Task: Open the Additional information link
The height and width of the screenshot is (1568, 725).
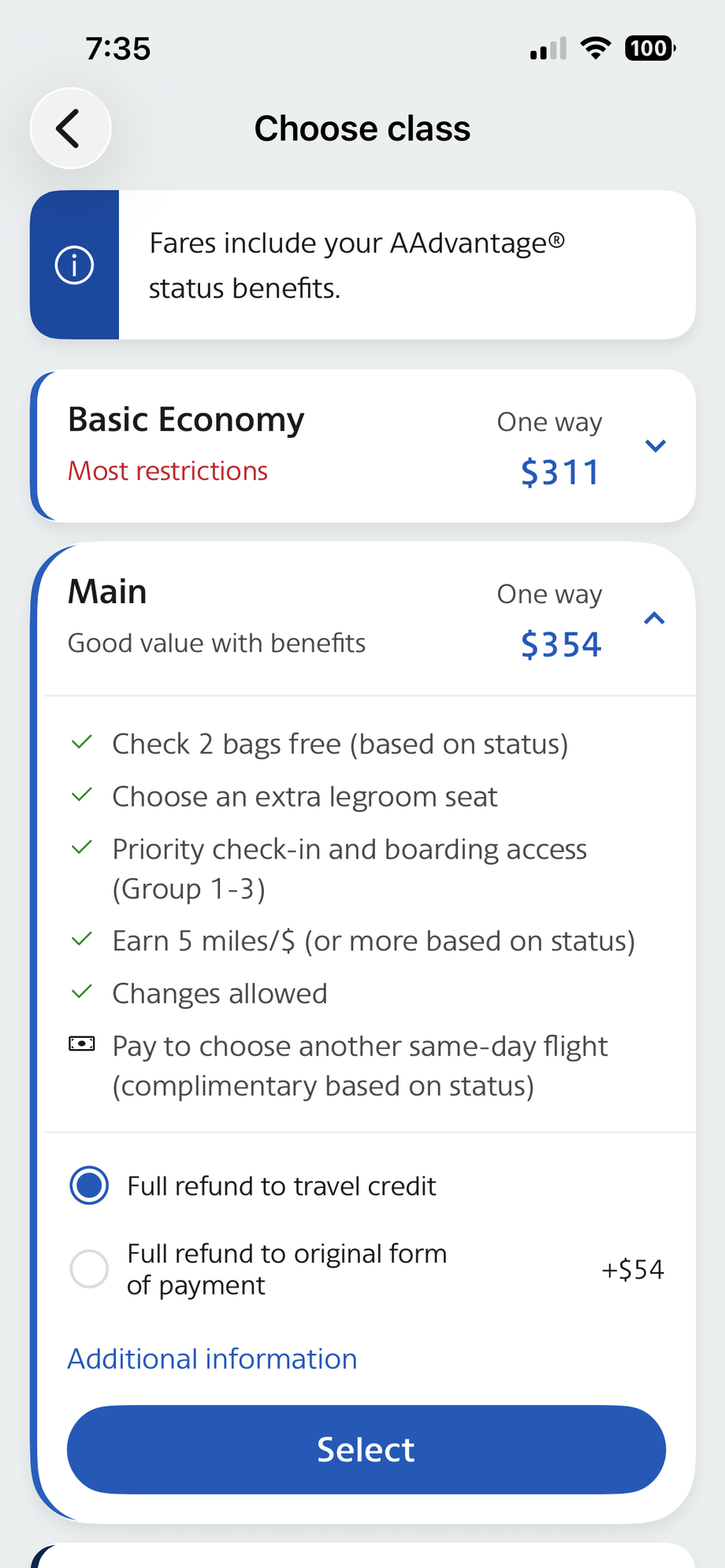Action: coord(212,1359)
